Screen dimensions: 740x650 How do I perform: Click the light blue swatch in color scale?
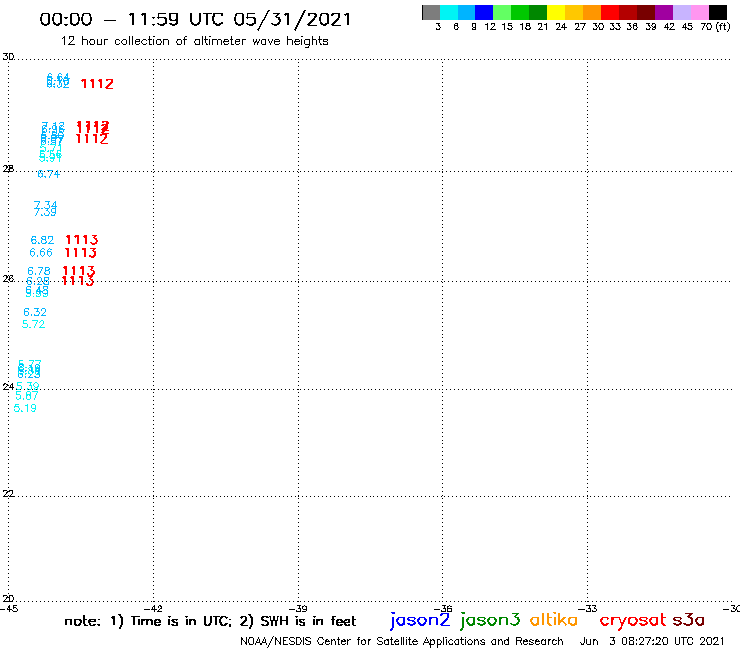[x=466, y=12]
